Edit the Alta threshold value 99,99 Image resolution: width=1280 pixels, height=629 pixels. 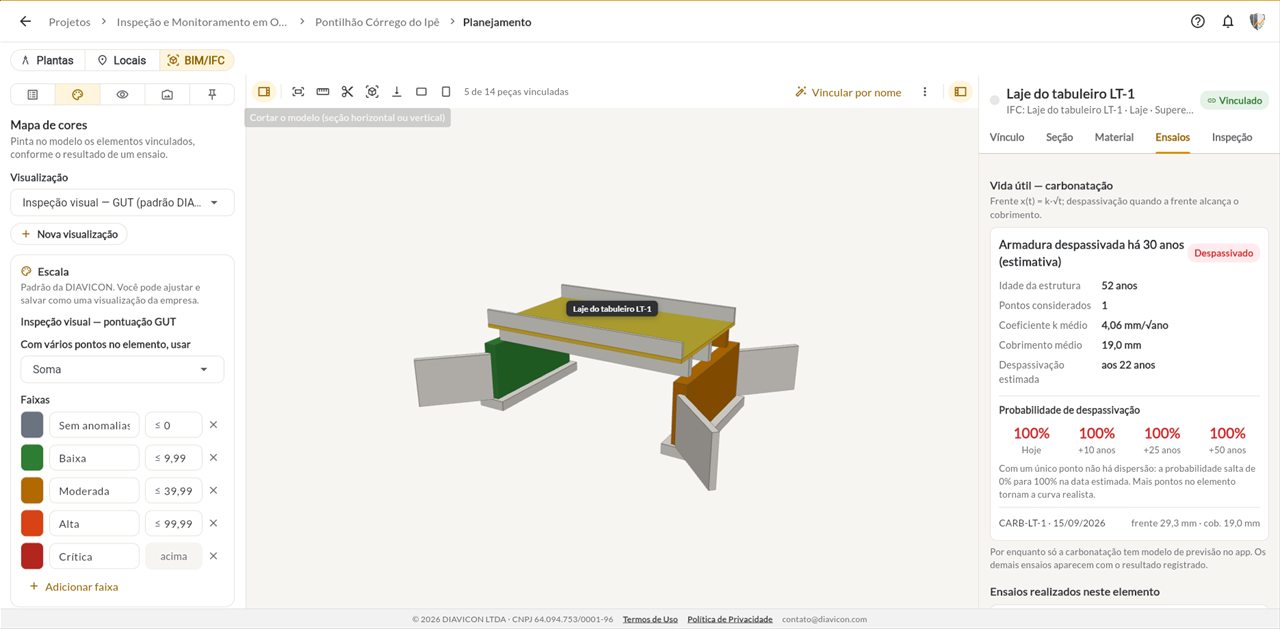coord(174,523)
